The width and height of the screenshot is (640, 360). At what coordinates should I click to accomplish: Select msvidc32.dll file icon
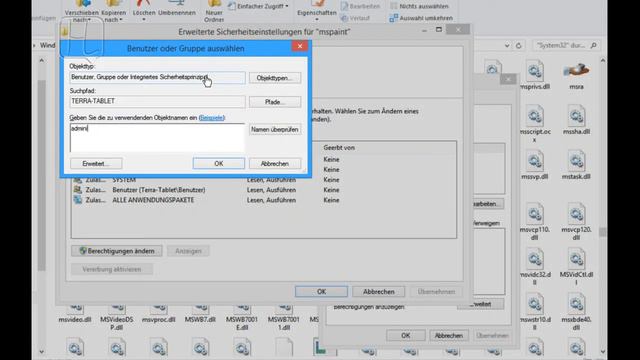click(x=535, y=260)
